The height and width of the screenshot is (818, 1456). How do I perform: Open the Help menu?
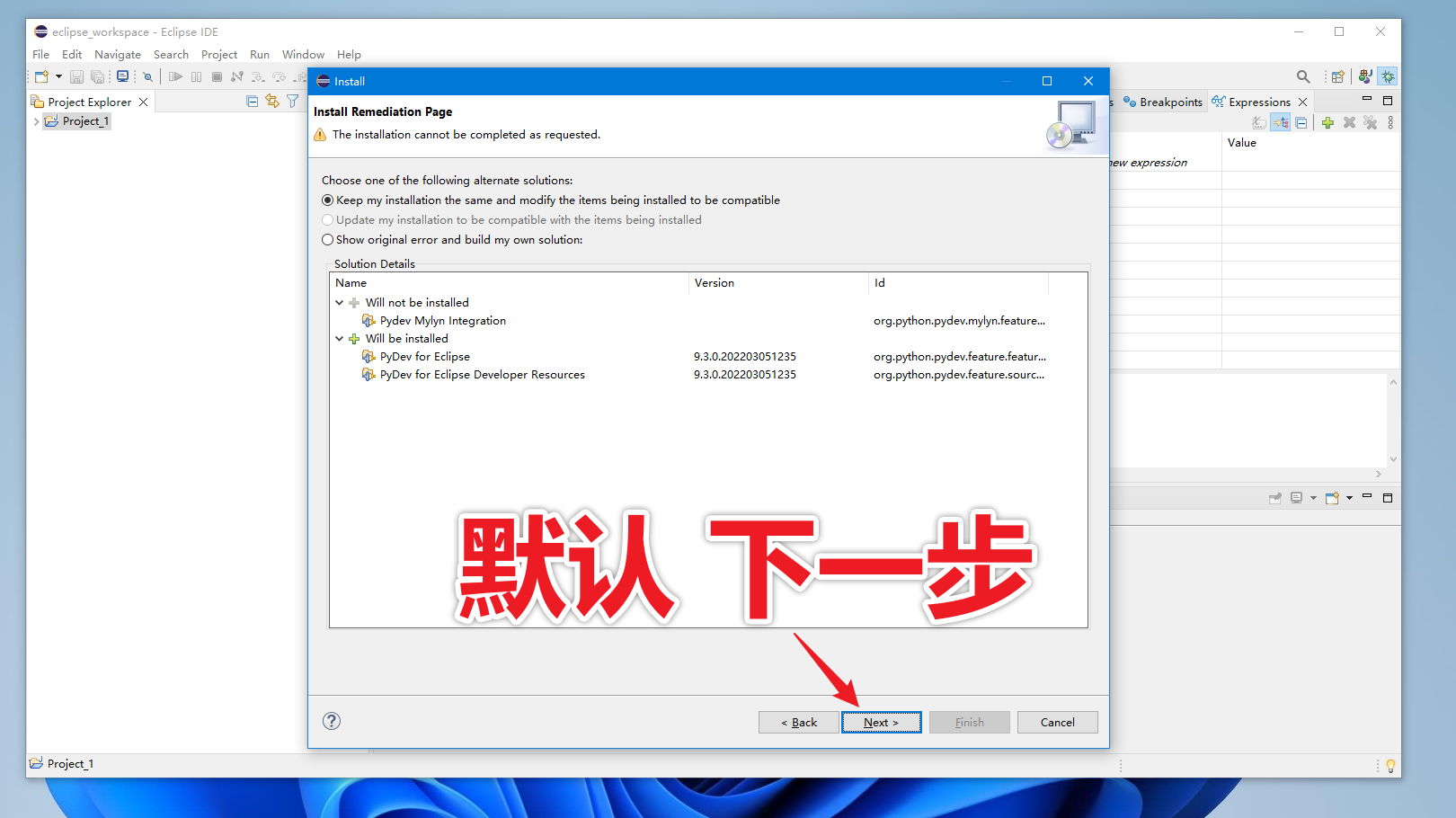[x=349, y=55]
